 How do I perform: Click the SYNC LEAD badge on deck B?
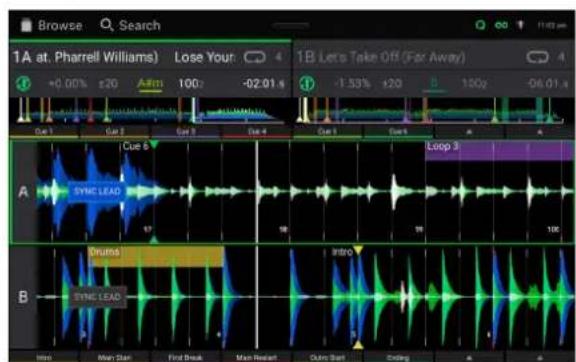pyautogui.click(x=97, y=297)
